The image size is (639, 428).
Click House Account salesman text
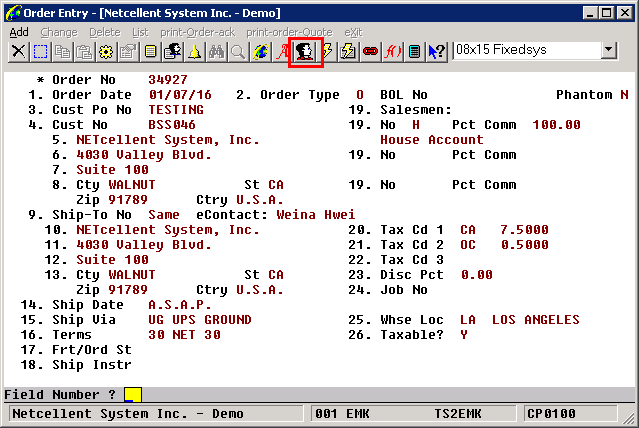[x=432, y=140]
